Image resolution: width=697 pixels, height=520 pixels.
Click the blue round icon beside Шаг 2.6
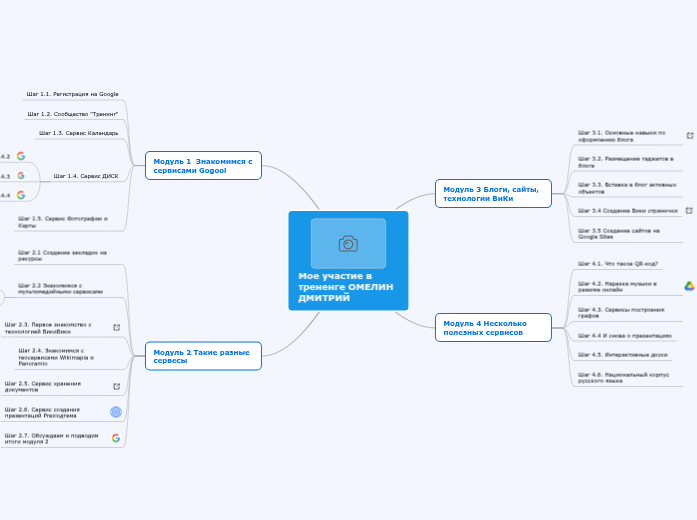click(x=116, y=412)
